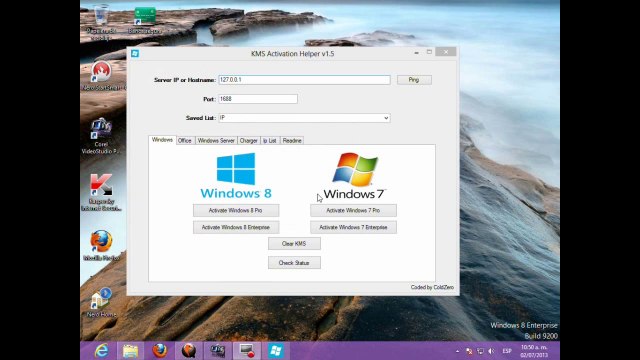Screen dimensions: 640x360
Task: Open Corel VideoStudio taskbar icon
Action: (x=218, y=351)
